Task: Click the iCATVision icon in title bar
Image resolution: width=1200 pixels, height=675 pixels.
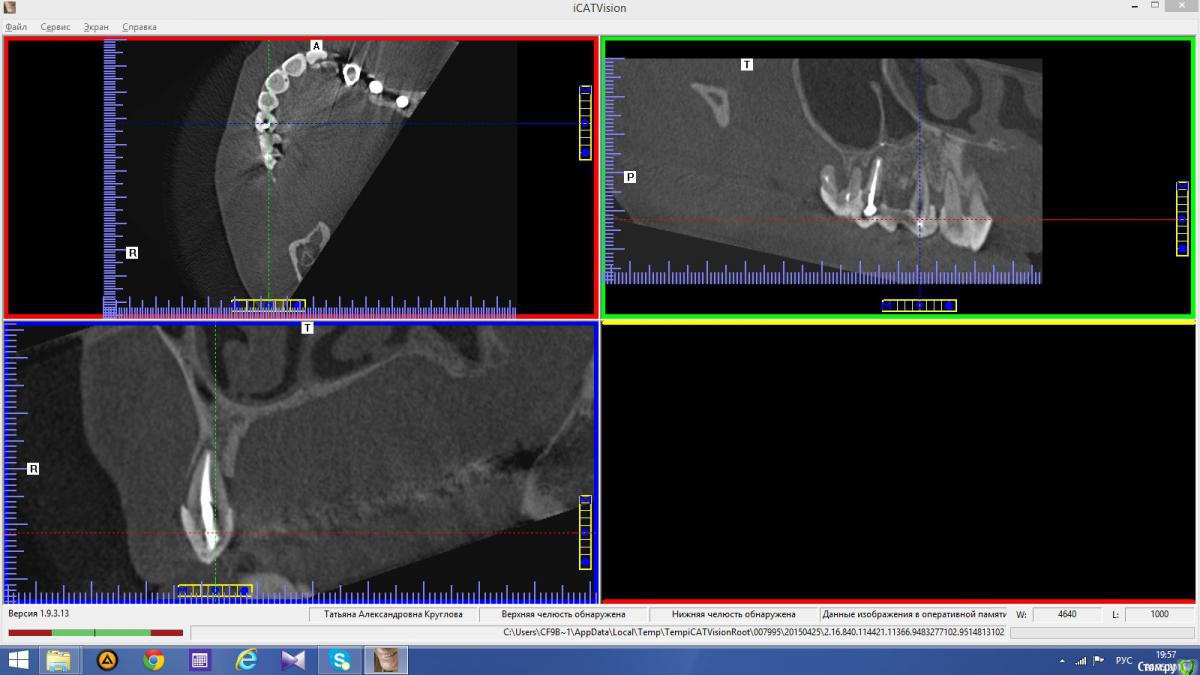Action: [x=9, y=8]
